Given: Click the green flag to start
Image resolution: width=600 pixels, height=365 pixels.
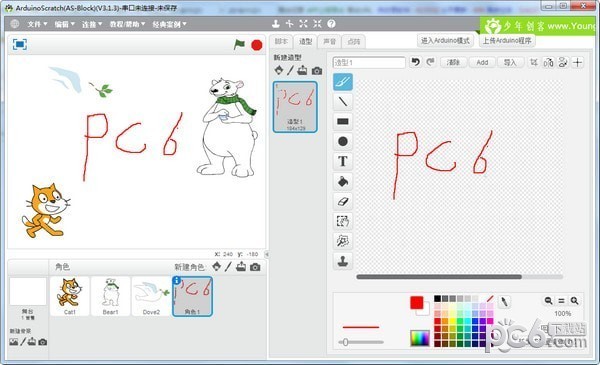Looking at the screenshot, I should click(239, 45).
